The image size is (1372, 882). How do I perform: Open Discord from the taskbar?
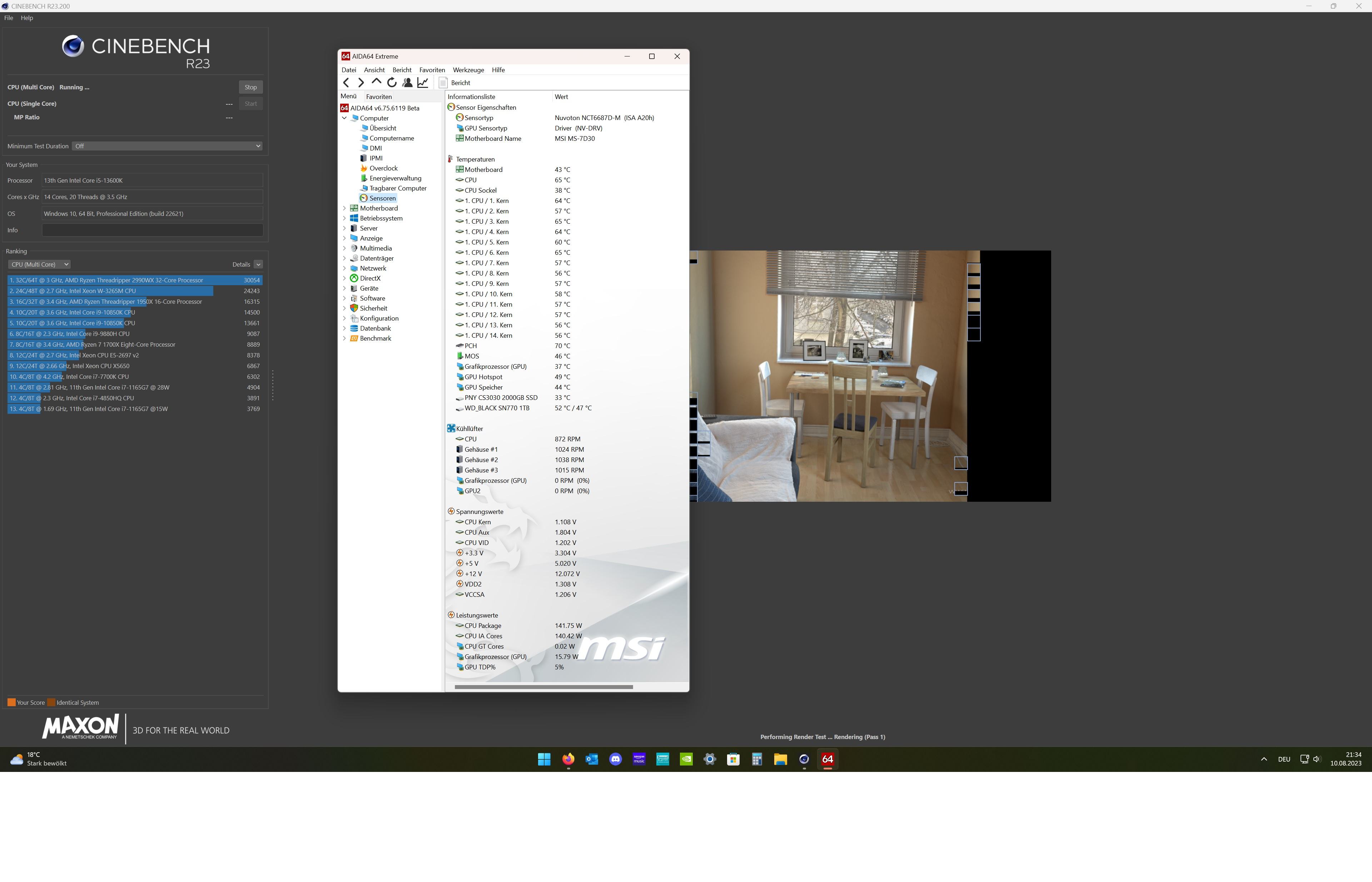point(616,759)
